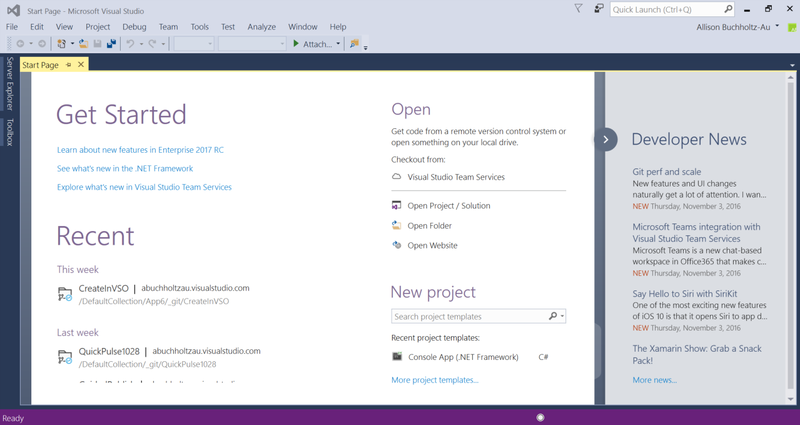
Task: Click the Quick Launch magnifier icon
Action: [728, 9]
